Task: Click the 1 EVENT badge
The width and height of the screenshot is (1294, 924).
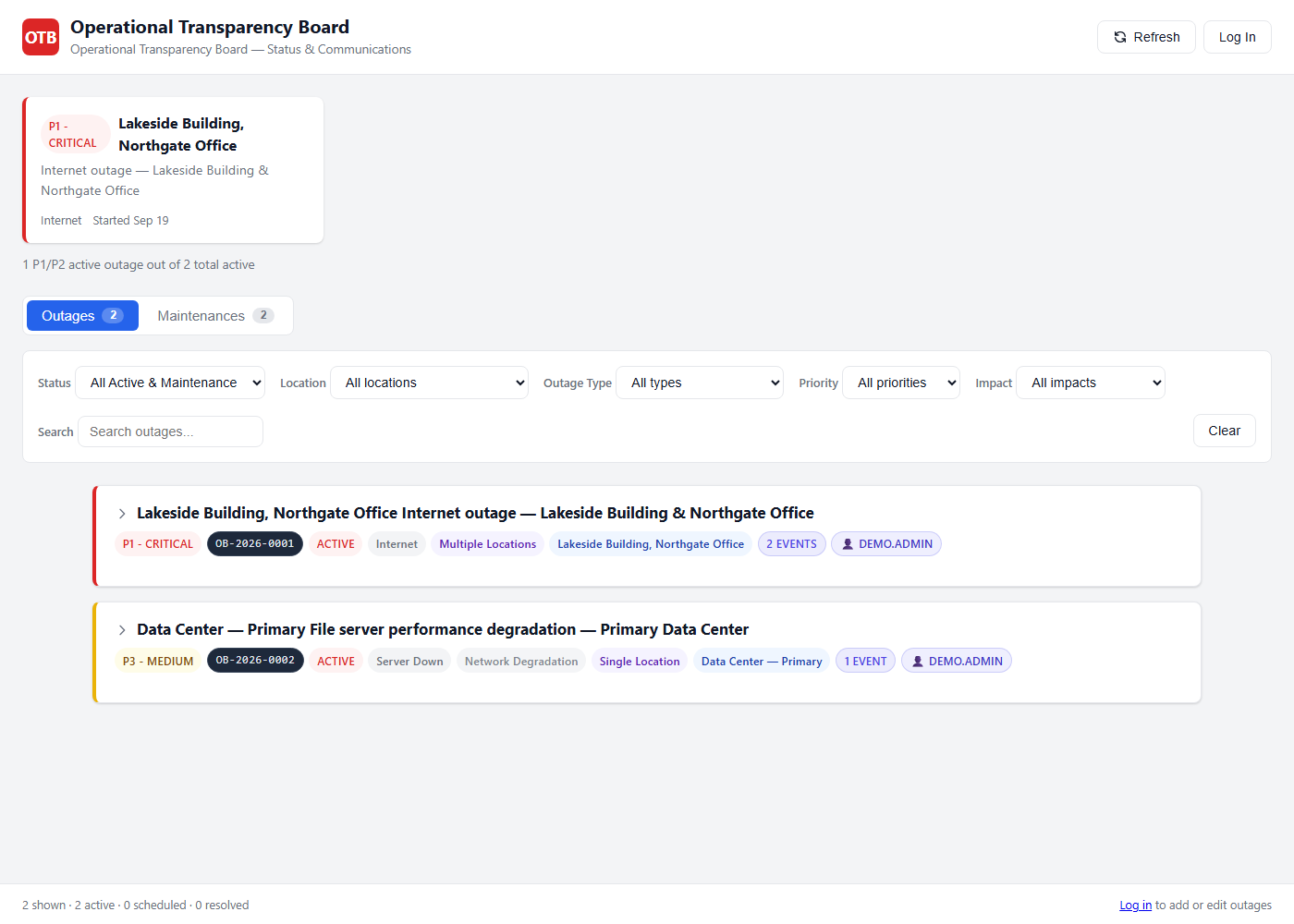Action: tap(865, 662)
